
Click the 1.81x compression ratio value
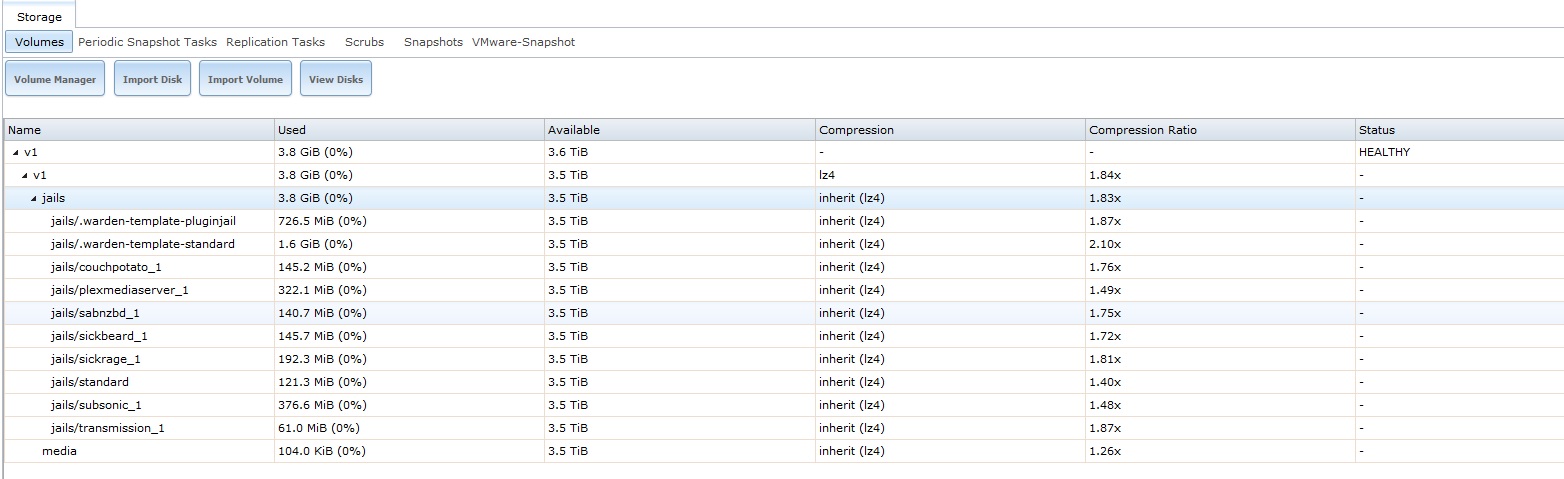1105,359
